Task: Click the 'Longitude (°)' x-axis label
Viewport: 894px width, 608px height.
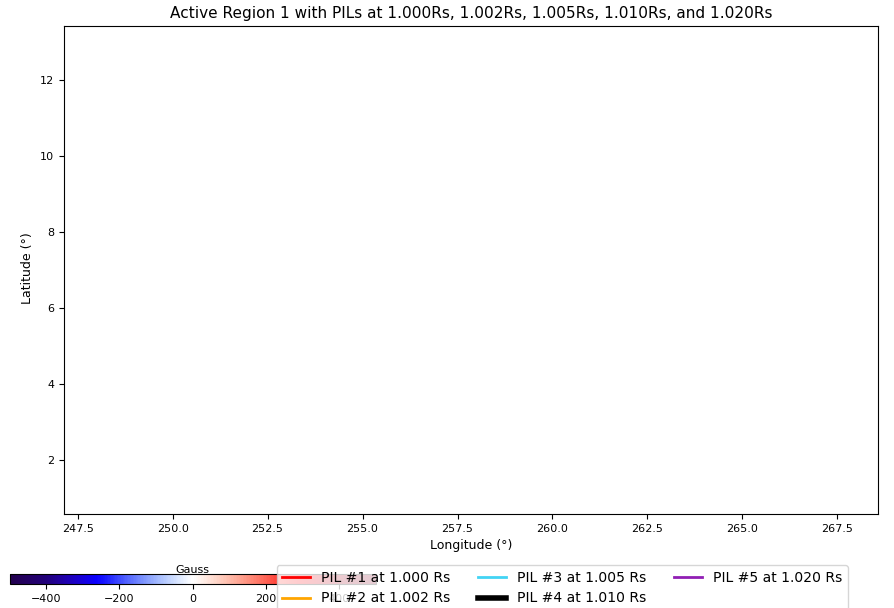Action: tap(471, 545)
